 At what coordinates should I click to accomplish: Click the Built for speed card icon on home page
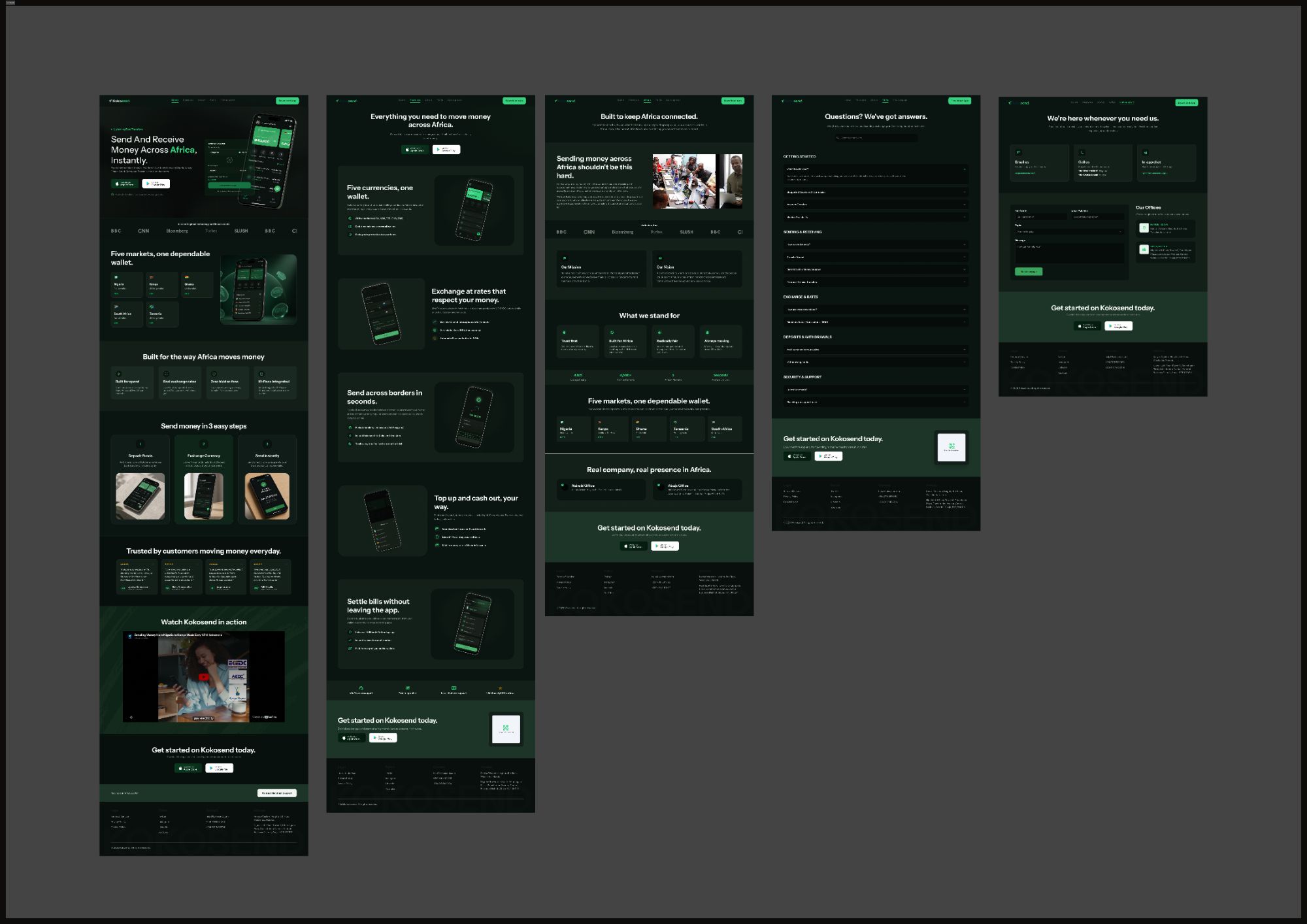click(x=118, y=374)
